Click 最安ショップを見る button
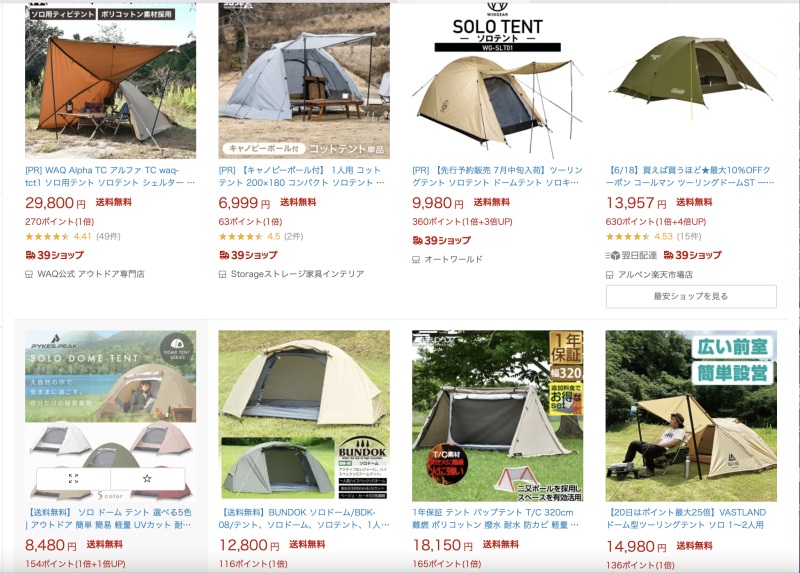This screenshot has width=800, height=573. (x=691, y=296)
